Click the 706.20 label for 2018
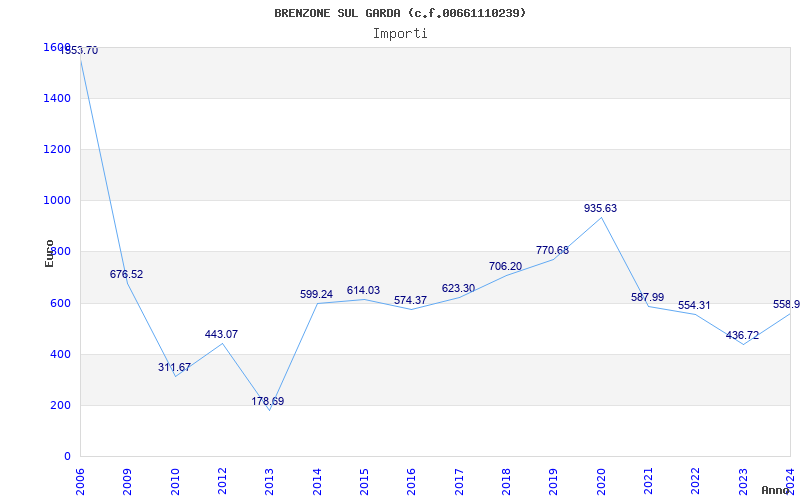The width and height of the screenshot is (800, 500). pyautogui.click(x=506, y=266)
